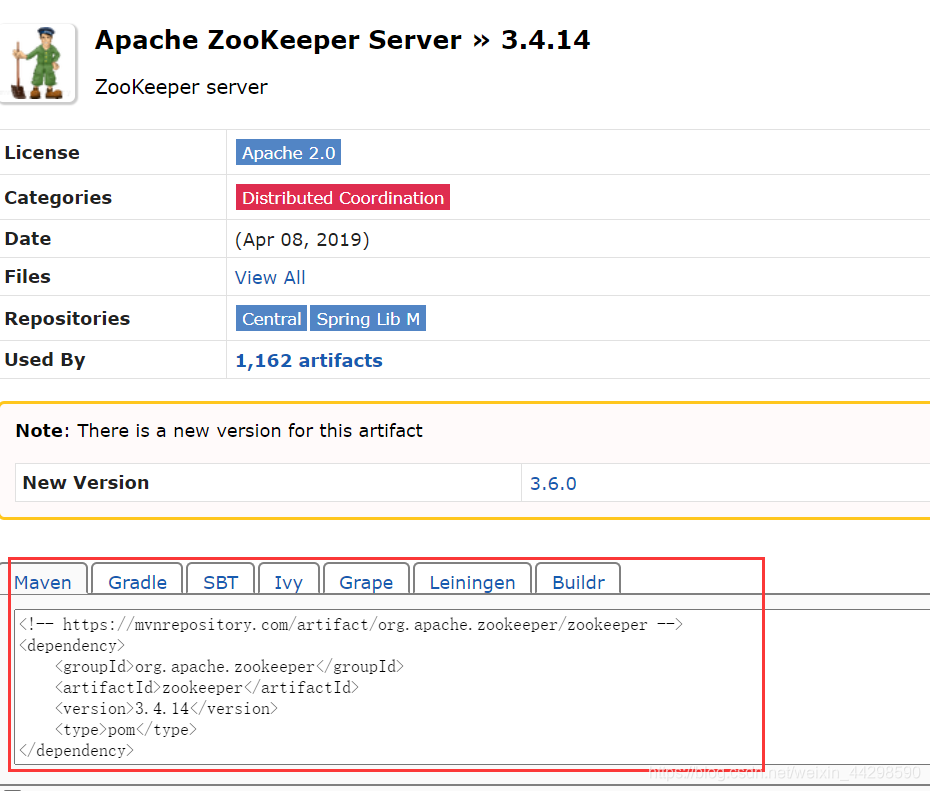The width and height of the screenshot is (930, 791).
Task: Click the Categories row label
Action: tap(58, 197)
